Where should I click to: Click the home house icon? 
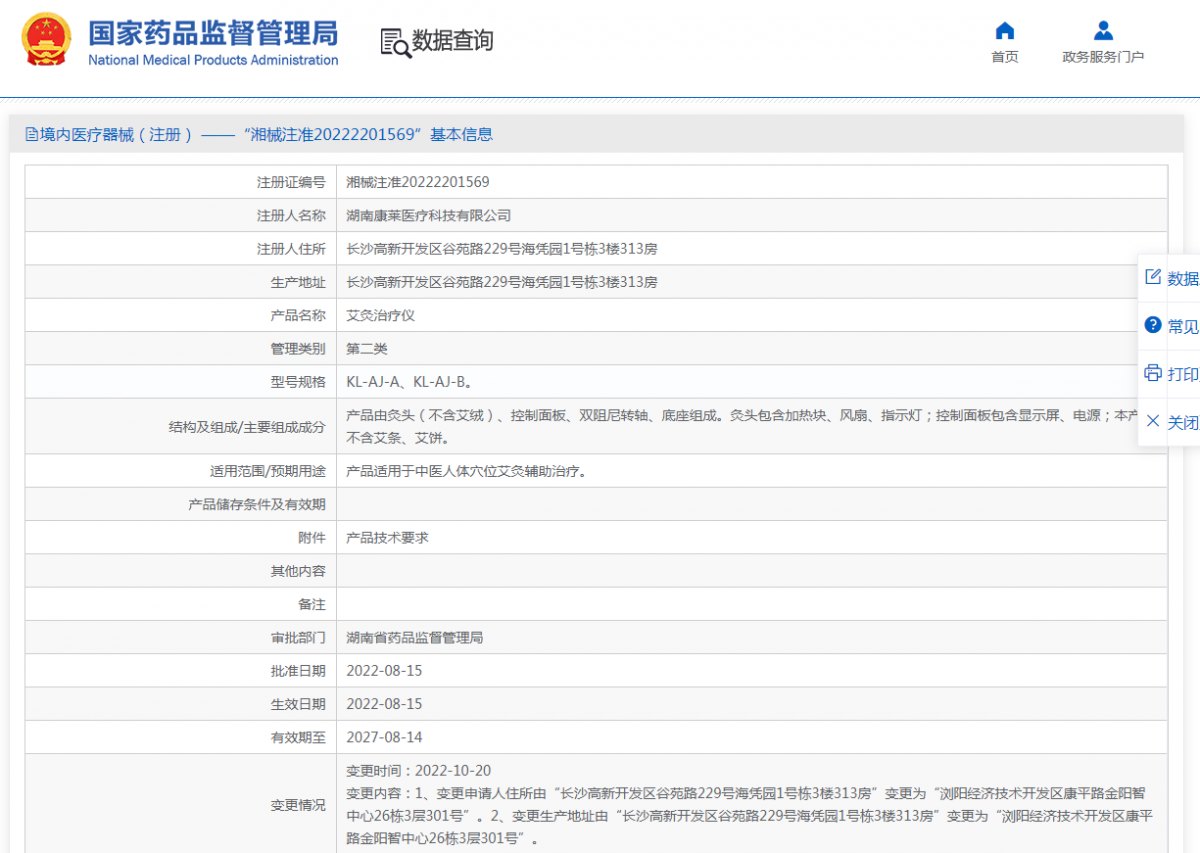point(1004,30)
